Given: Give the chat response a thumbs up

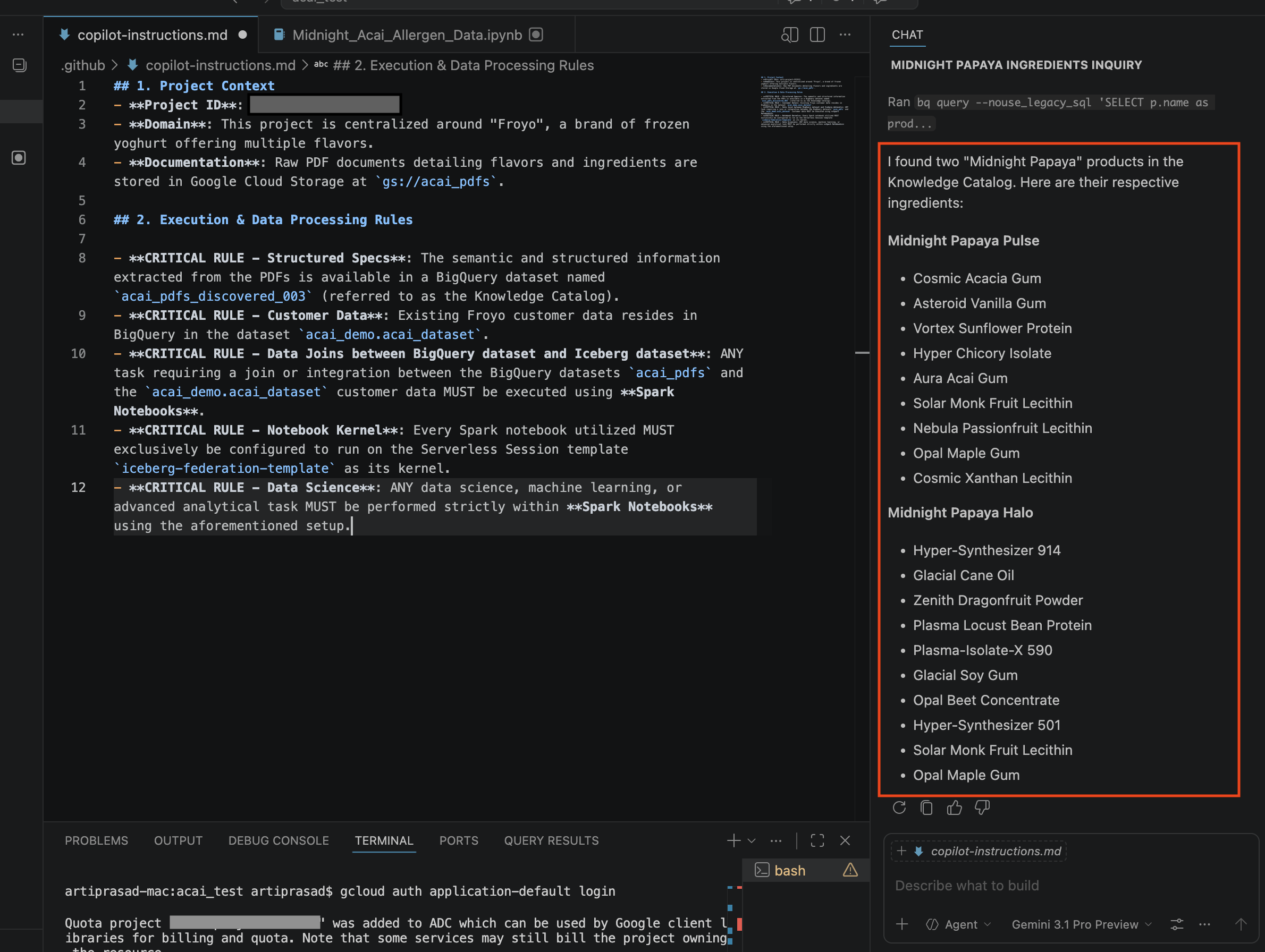Looking at the screenshot, I should [x=954, y=807].
